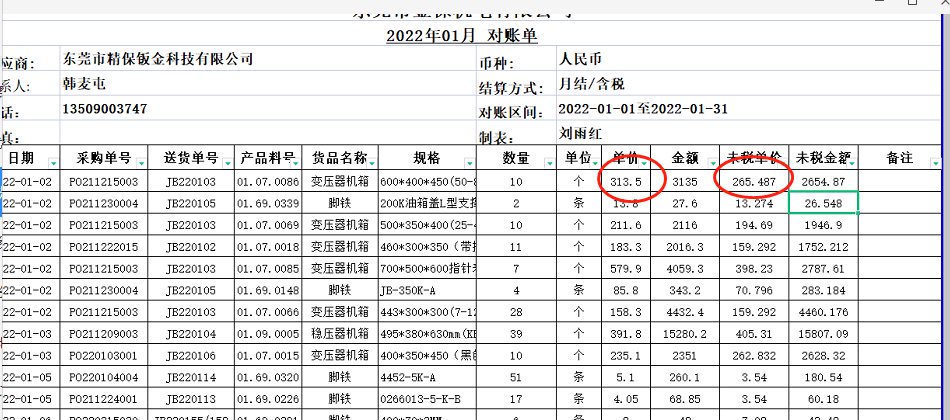Expand the 单位 column filter arrow
This screenshot has height=420, width=950.
tap(596, 162)
